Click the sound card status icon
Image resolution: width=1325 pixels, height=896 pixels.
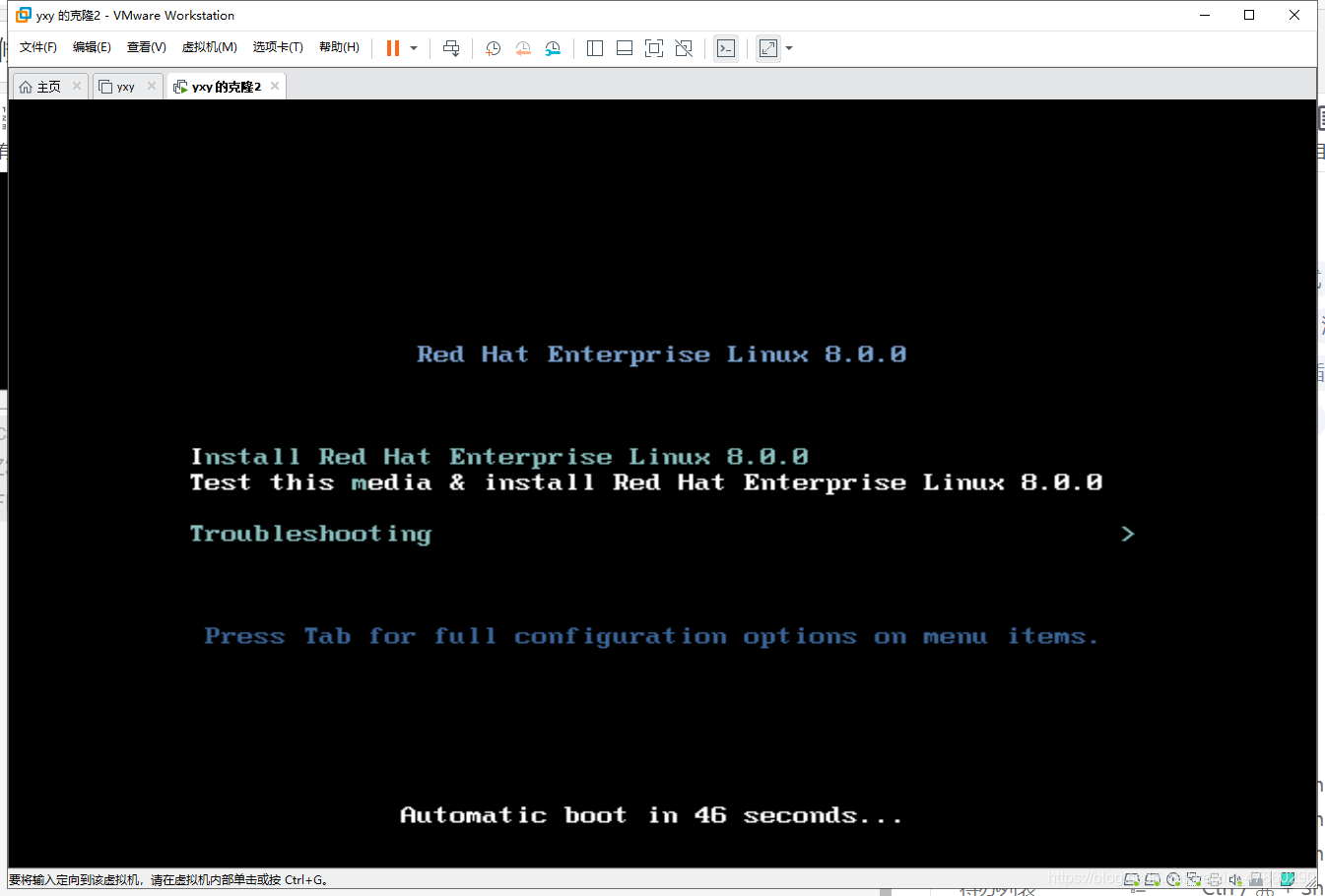tap(1235, 879)
